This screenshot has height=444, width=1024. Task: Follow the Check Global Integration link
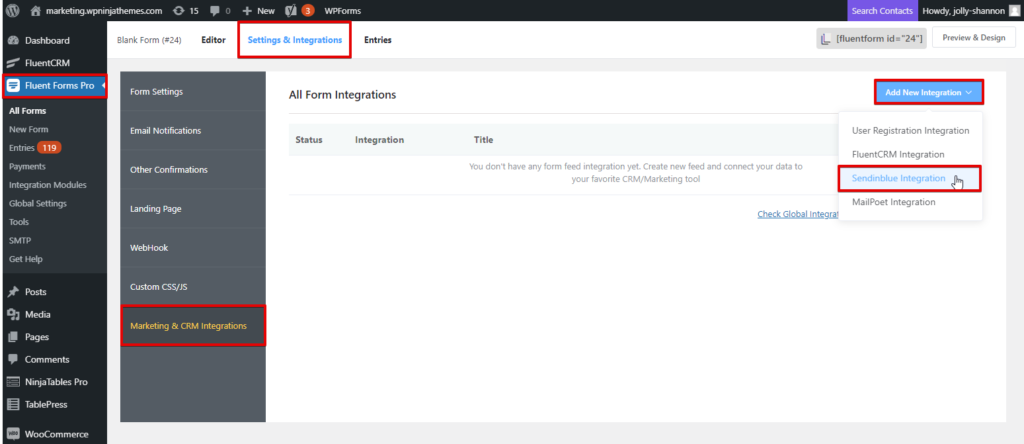798,214
